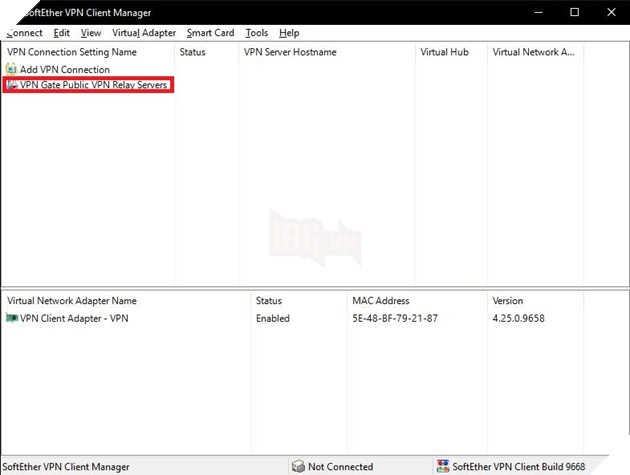The width and height of the screenshot is (630, 475).
Task: Click the Not Connected status bar icon
Action: (298, 466)
